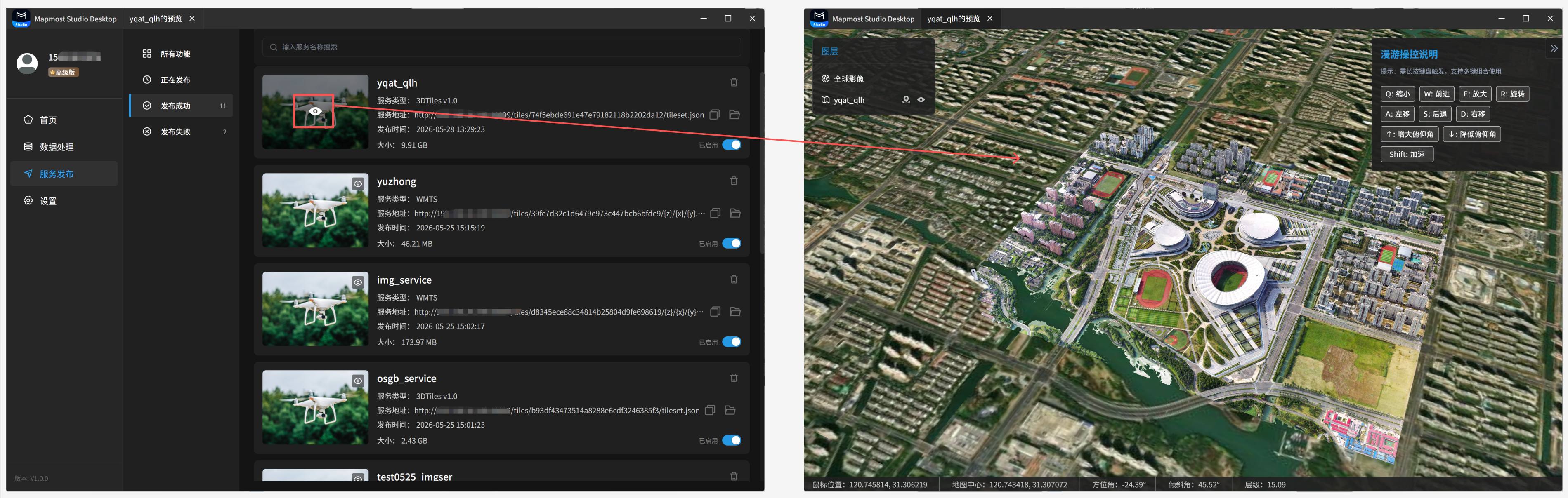Copy the yuzhong service address
Screen dimensions: 1568x498
click(715, 213)
